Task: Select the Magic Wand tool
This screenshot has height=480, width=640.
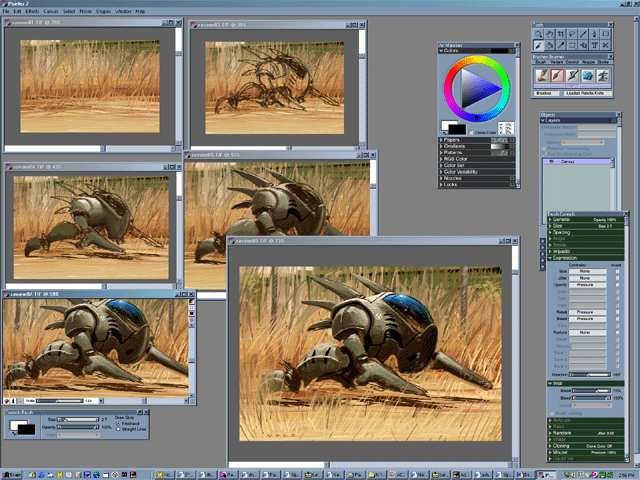Action: pos(583,34)
